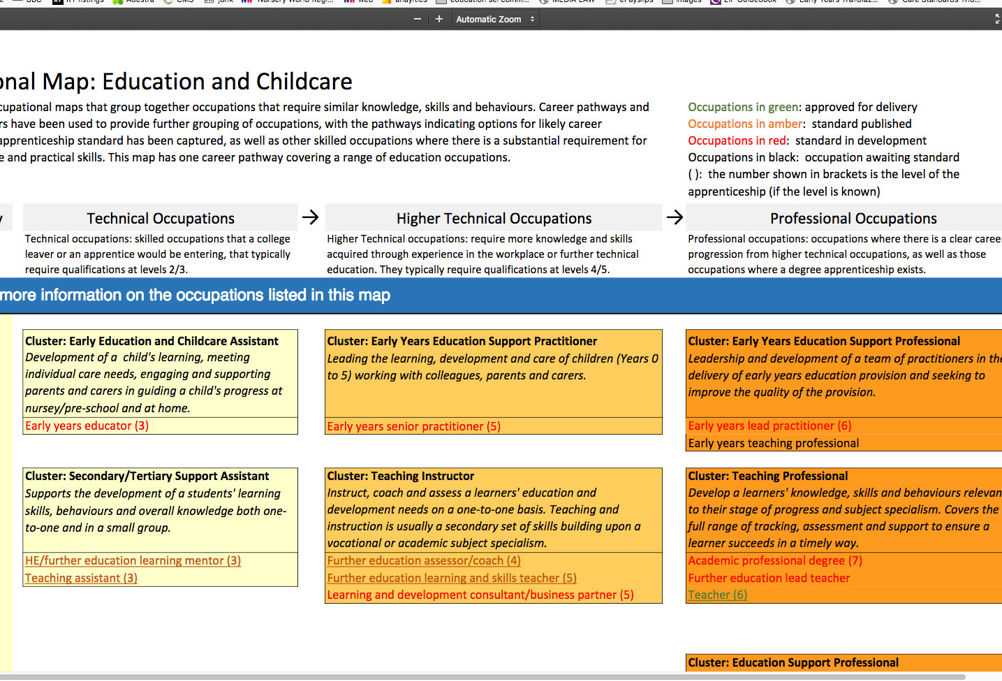Click the zoom in plus button
The height and width of the screenshot is (681, 1002).
(439, 19)
